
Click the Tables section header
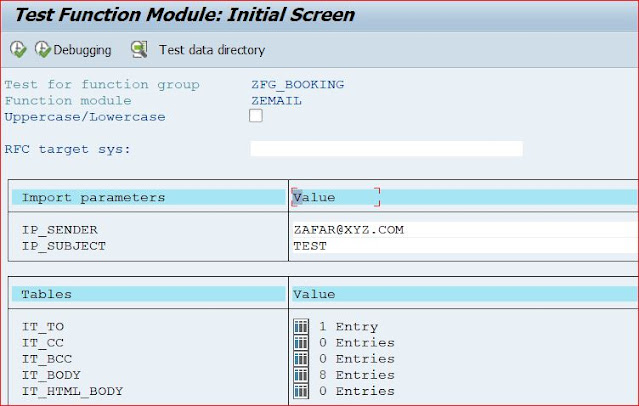149,294
